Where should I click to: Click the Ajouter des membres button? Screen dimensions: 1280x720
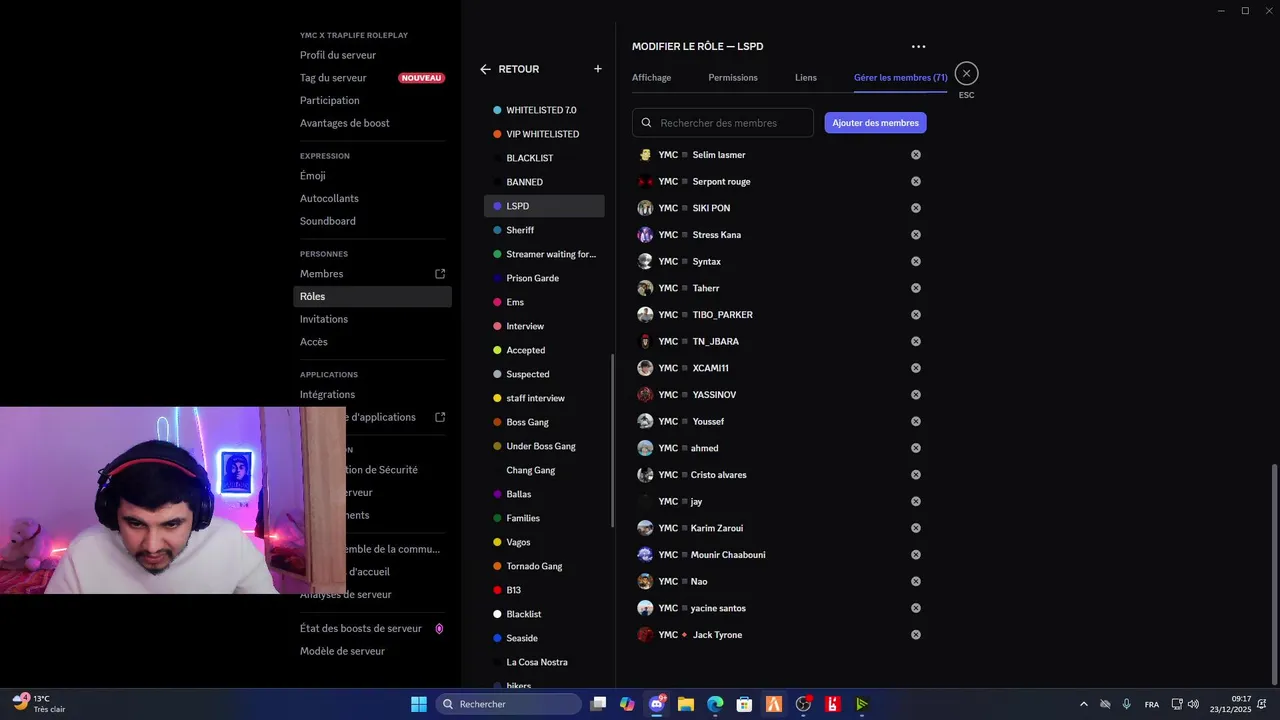(875, 123)
